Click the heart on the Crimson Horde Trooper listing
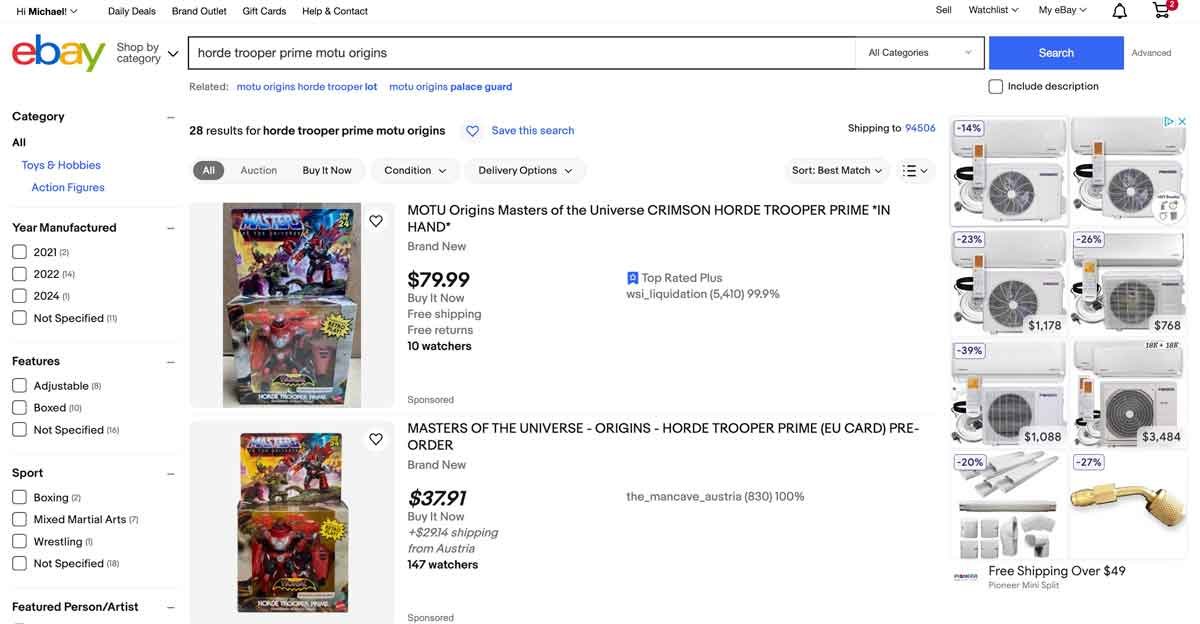The height and width of the screenshot is (624, 1200). (x=376, y=220)
